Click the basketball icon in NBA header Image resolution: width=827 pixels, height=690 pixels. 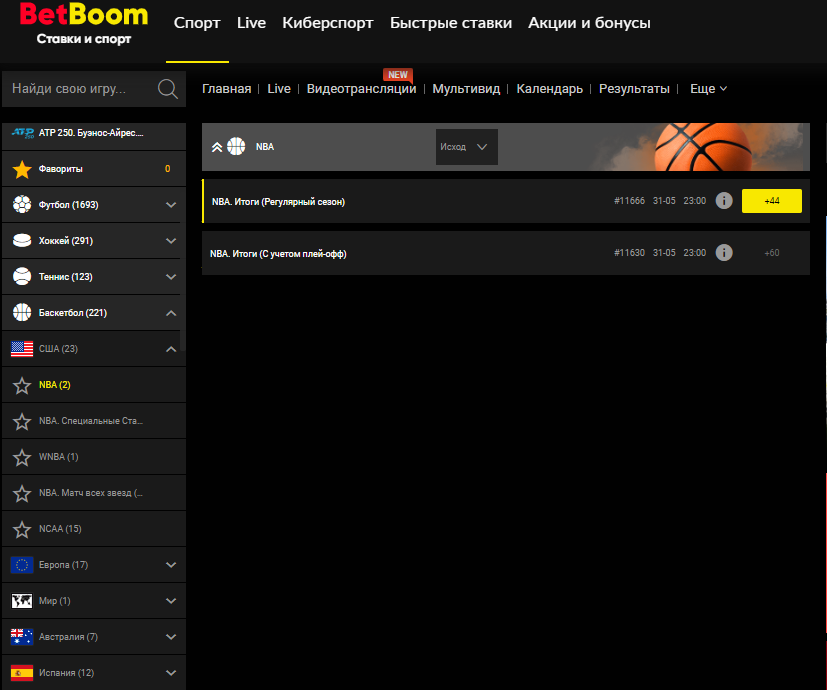point(236,147)
